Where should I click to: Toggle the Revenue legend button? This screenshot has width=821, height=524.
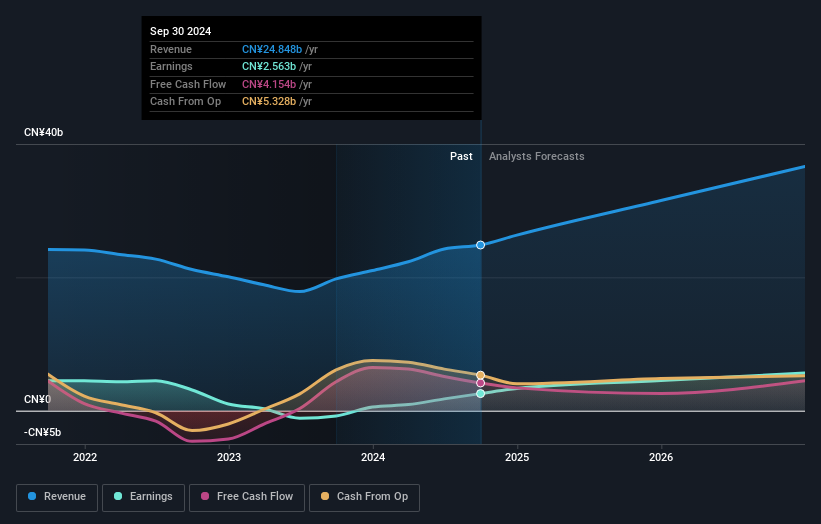click(57, 497)
